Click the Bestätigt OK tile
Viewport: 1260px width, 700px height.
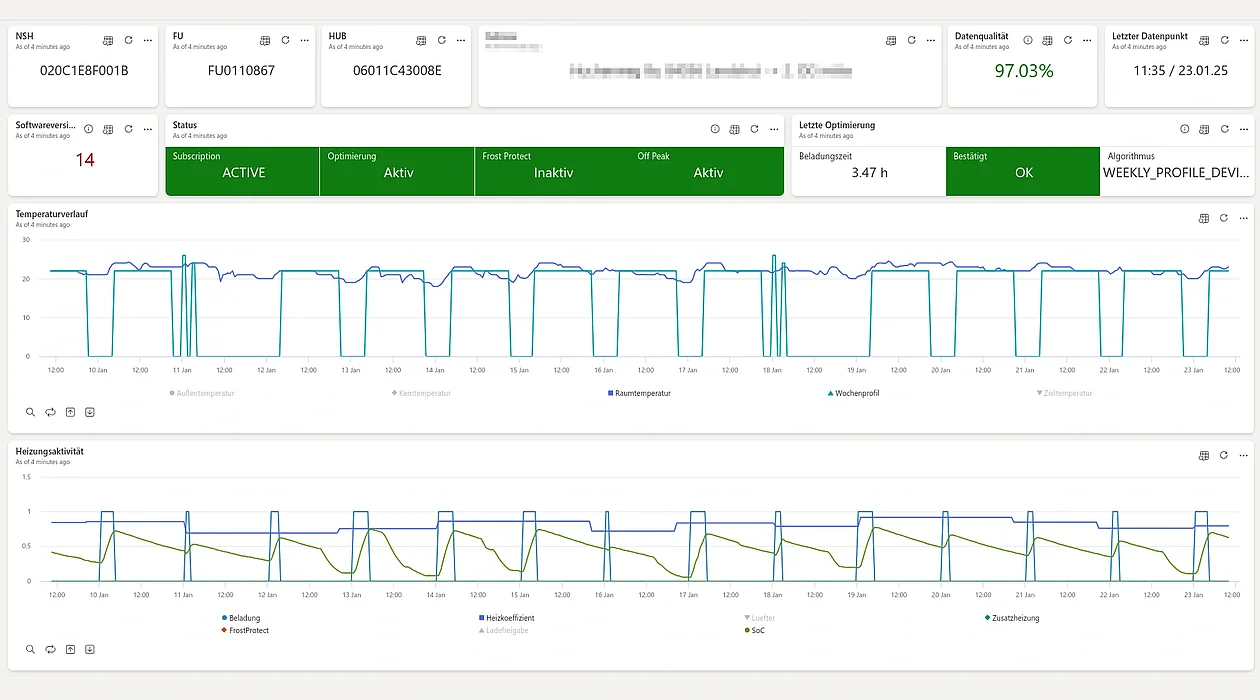coord(1022,171)
